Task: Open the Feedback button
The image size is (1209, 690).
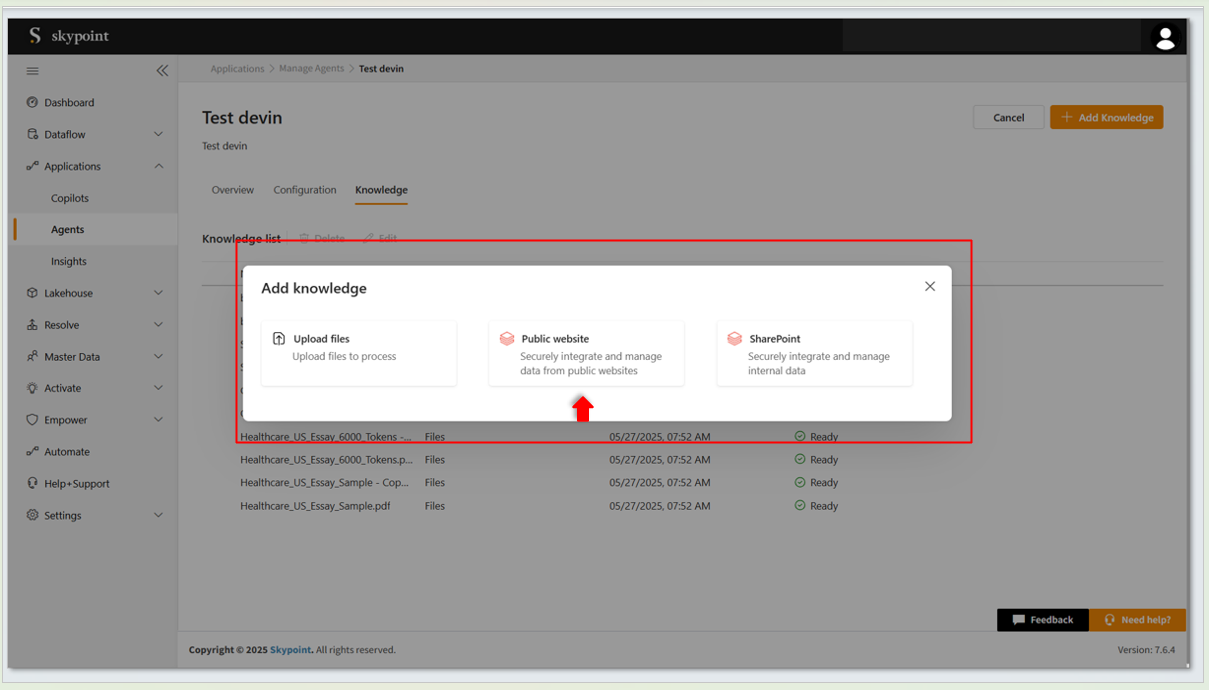Action: [1042, 620]
